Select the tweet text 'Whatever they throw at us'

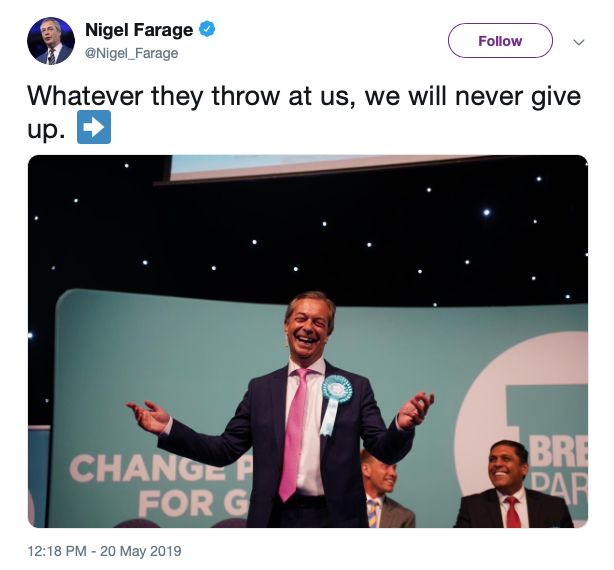188,96
